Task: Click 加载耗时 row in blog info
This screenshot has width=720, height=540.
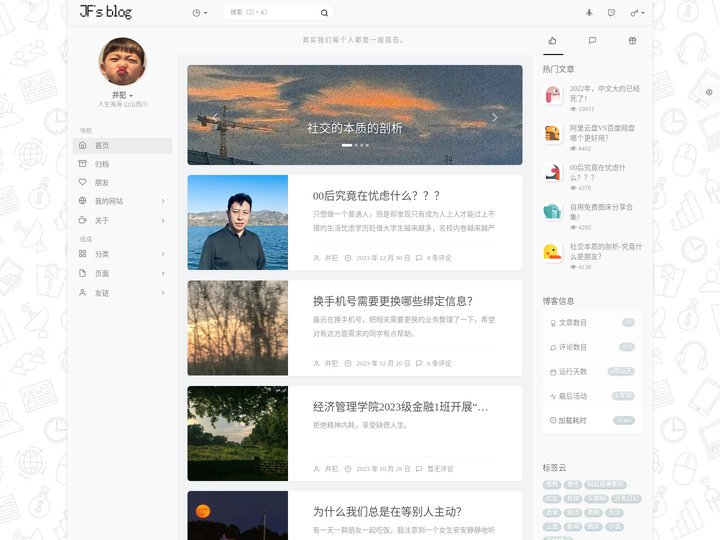Action: [592, 420]
